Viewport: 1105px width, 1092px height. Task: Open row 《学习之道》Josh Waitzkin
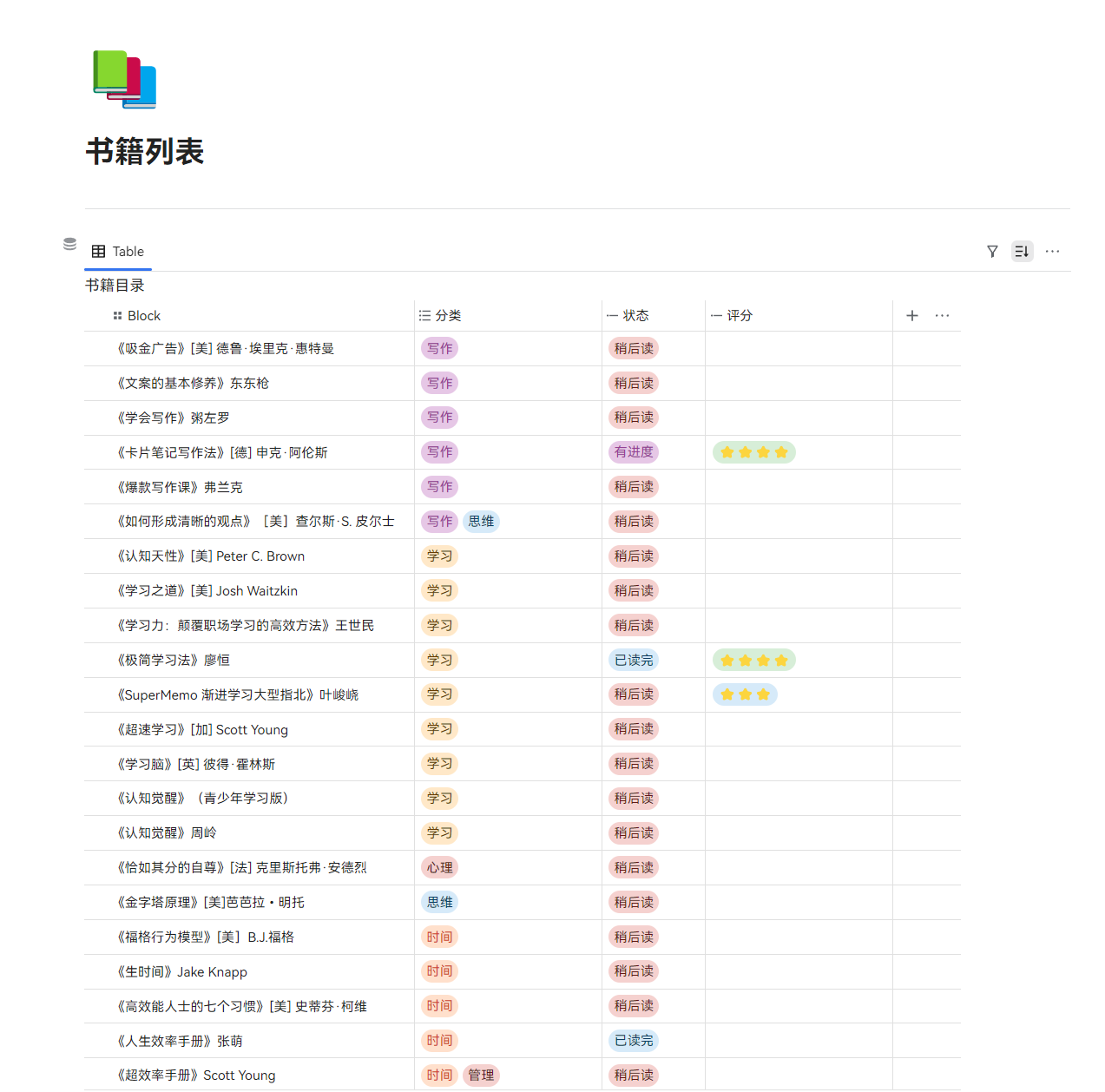pos(207,591)
